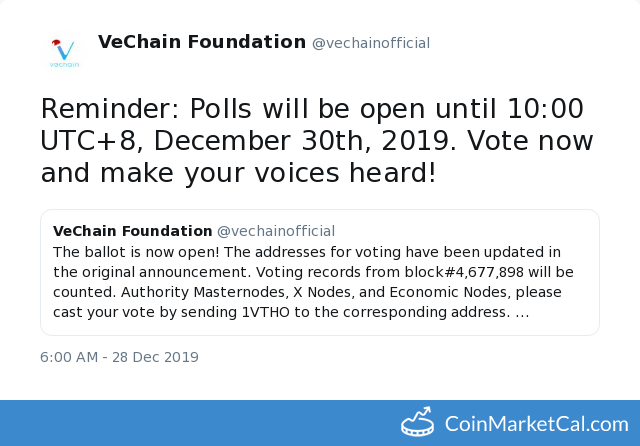
Task: Click the 'ballot is now open!' sentence
Action: [x=152, y=252]
